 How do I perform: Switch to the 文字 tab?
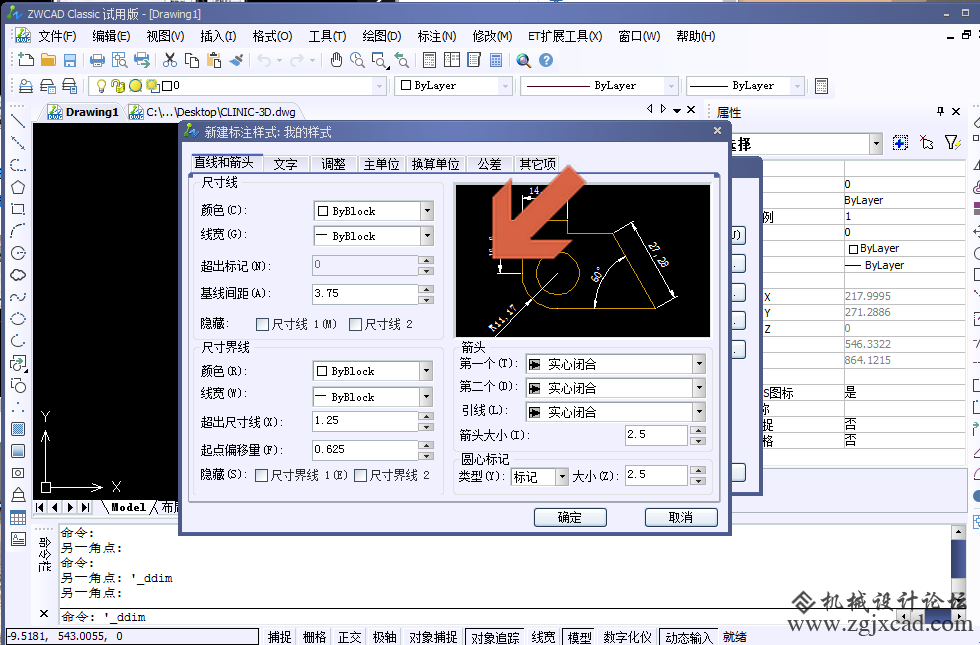(286, 164)
